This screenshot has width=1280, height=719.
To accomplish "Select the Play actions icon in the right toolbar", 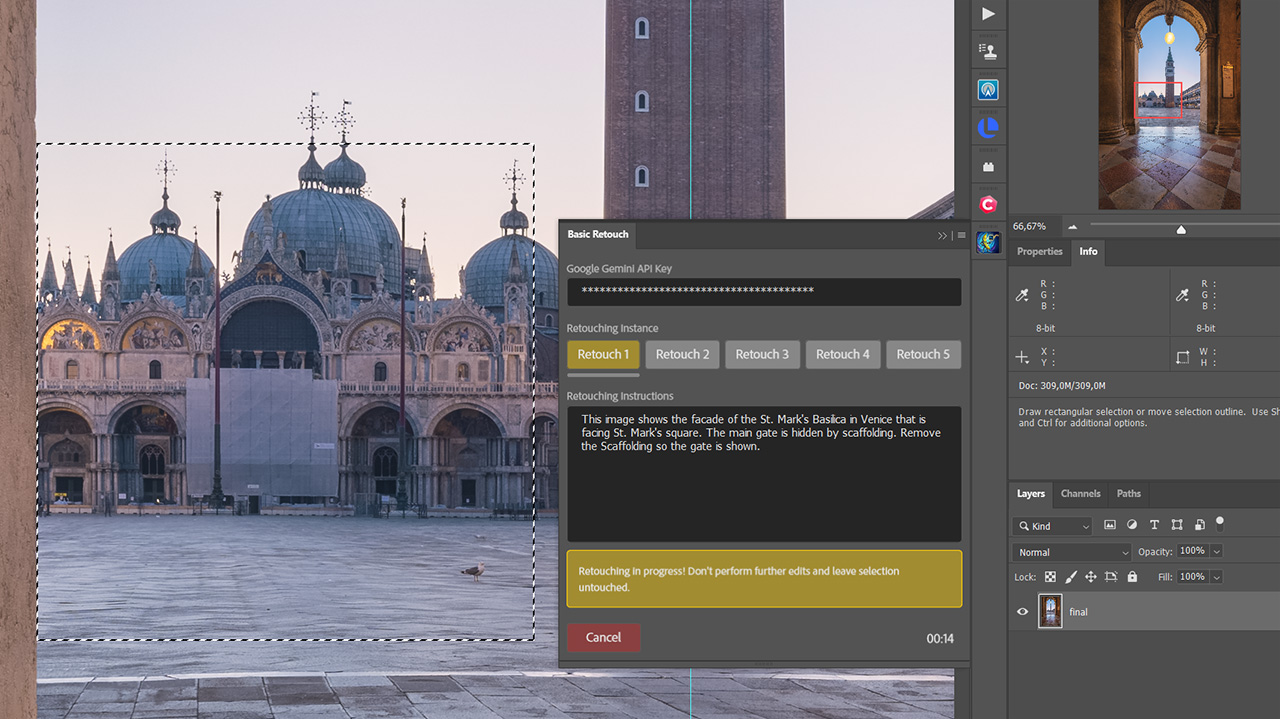I will 988,14.
